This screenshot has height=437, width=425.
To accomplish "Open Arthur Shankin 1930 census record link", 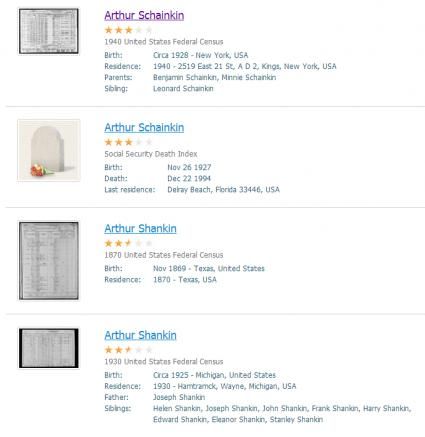I will click(x=140, y=335).
